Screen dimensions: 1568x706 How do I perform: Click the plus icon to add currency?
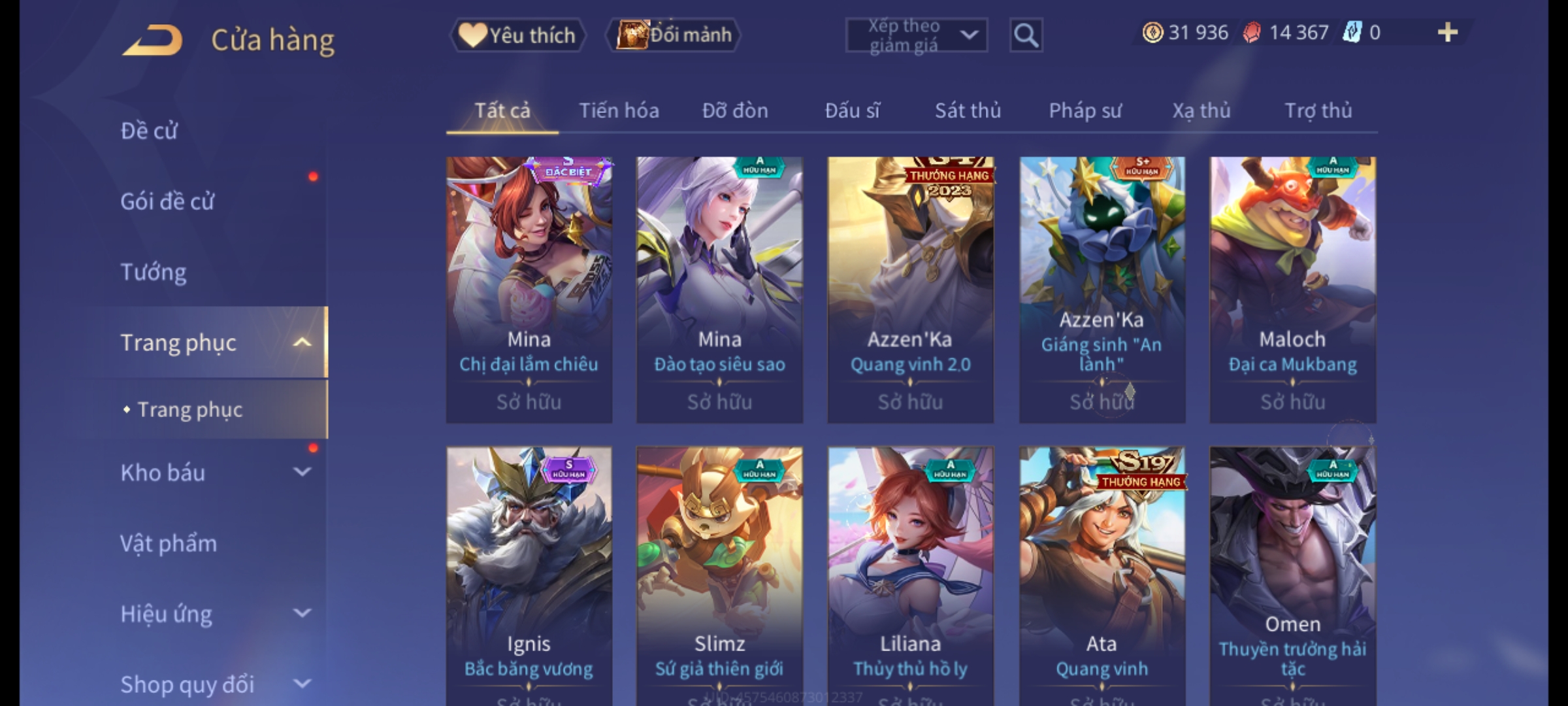pos(1448,33)
